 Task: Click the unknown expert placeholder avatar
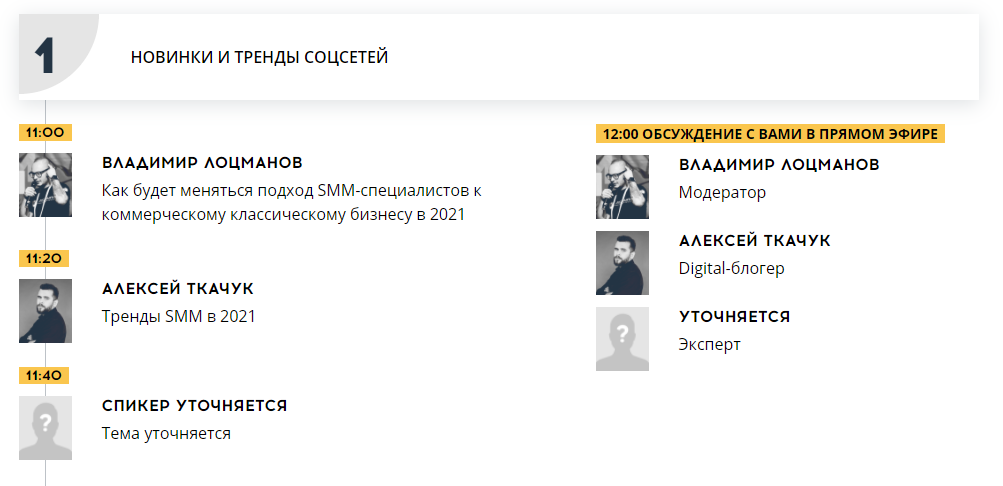click(622, 339)
